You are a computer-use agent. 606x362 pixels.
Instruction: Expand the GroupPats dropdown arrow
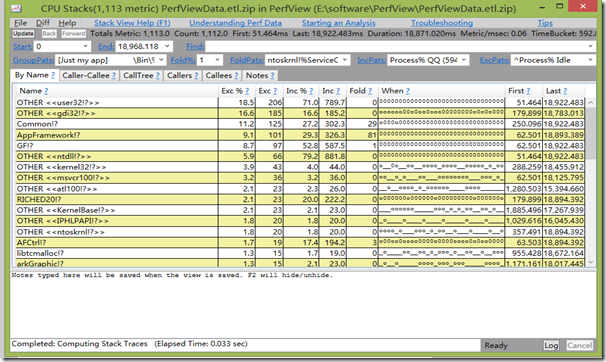pyautogui.click(x=161, y=60)
